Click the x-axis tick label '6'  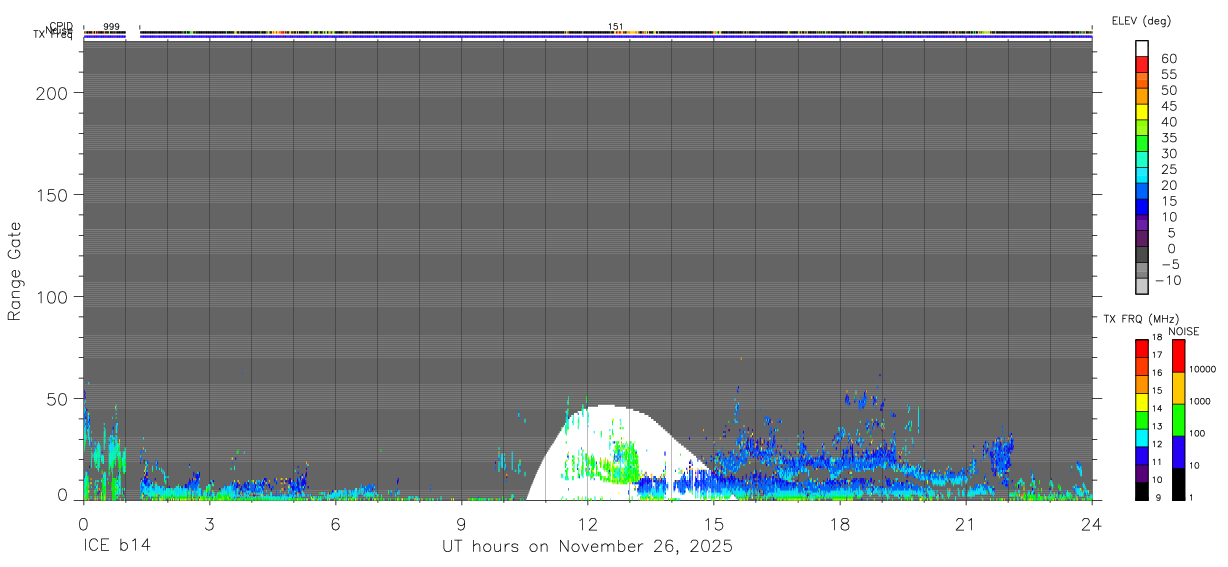[335, 524]
